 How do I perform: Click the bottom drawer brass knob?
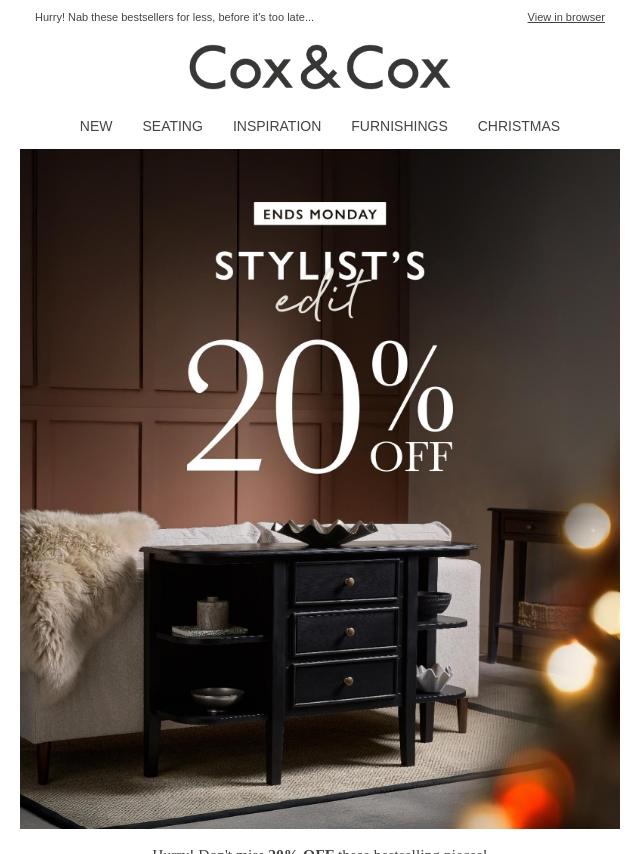[x=349, y=681]
